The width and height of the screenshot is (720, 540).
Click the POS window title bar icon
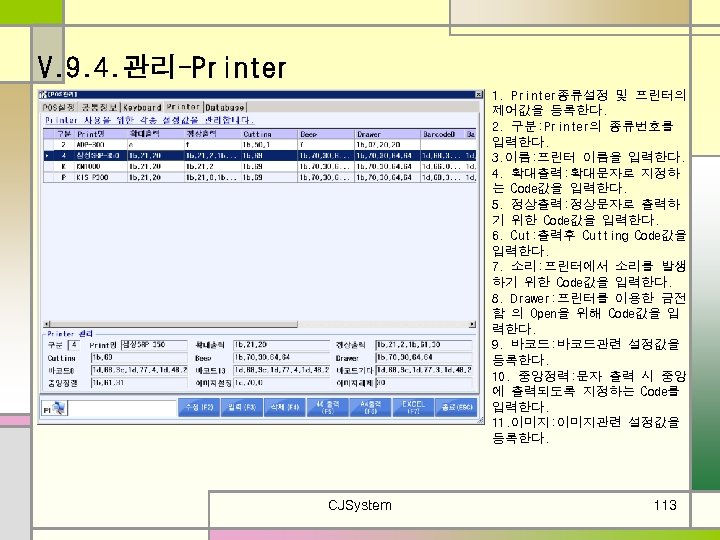click(42, 94)
